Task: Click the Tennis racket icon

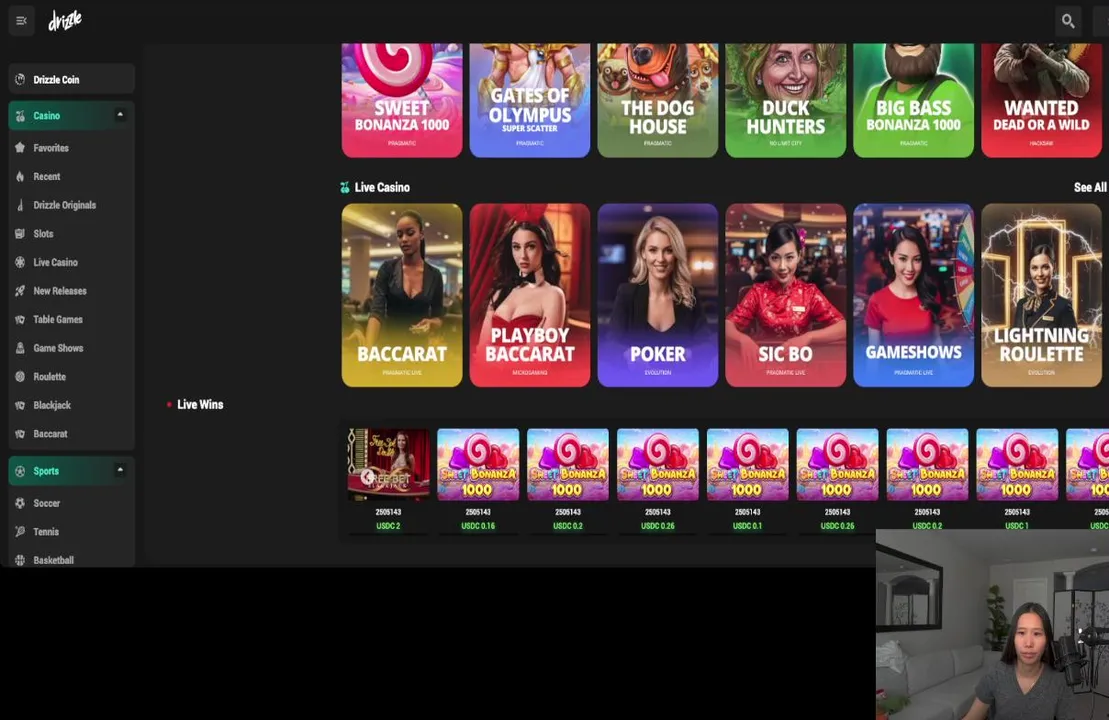Action: (x=20, y=532)
